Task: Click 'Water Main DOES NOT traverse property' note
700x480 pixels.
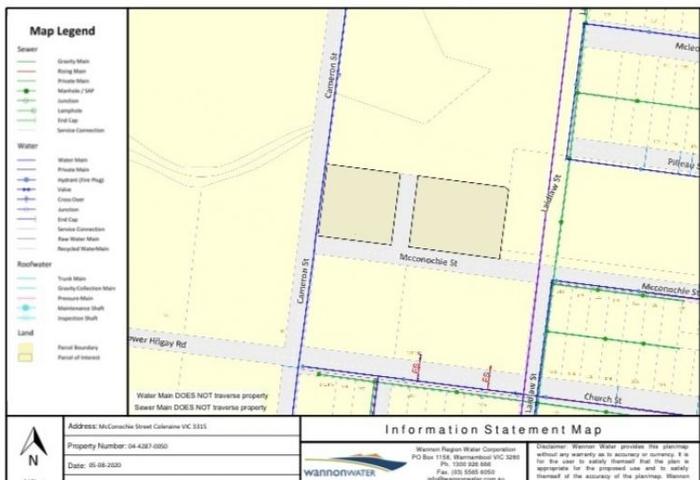Action: pyautogui.click(x=202, y=396)
